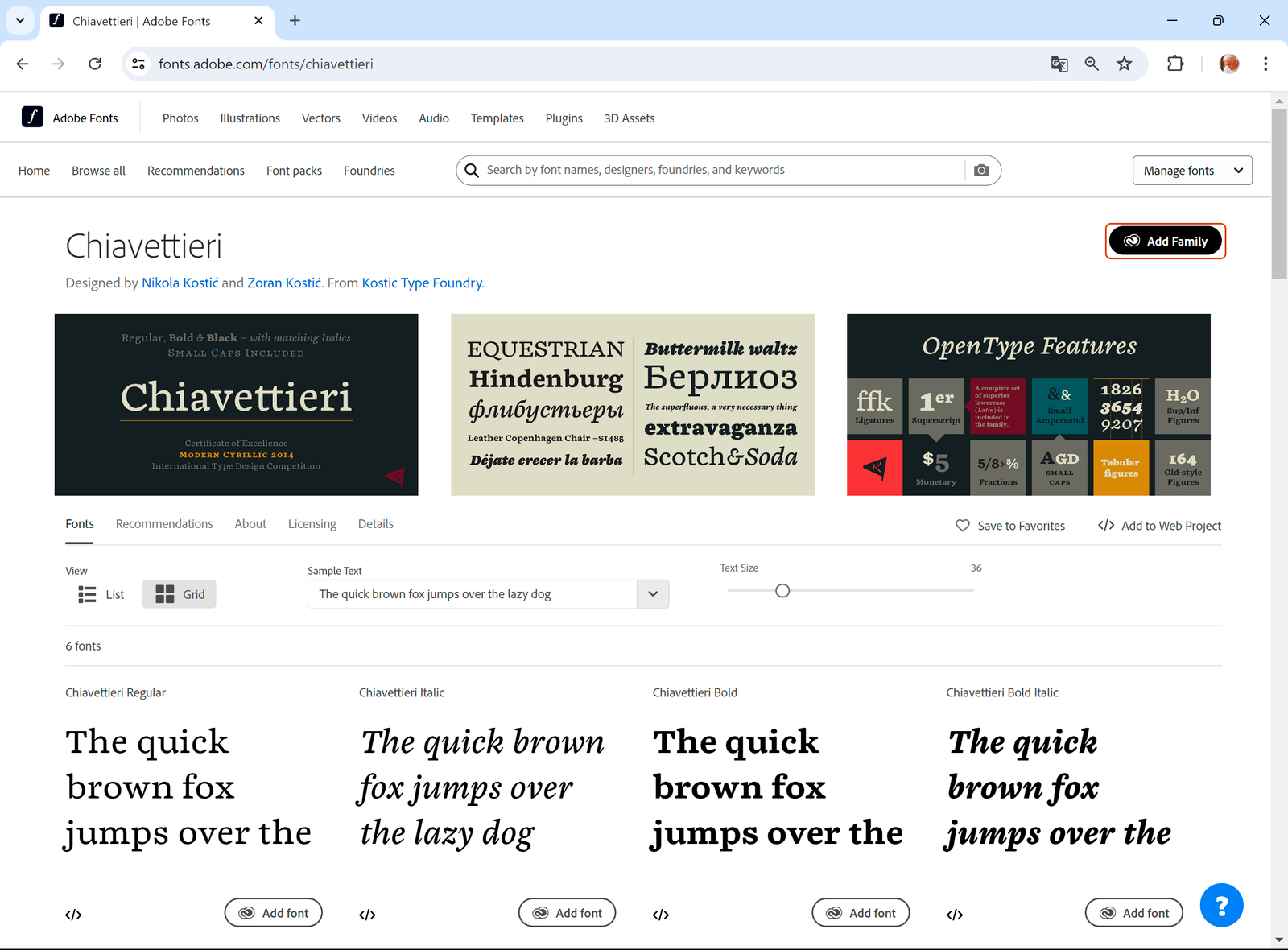Open the Licensing tab
The image size is (1288, 950).
pyautogui.click(x=312, y=524)
